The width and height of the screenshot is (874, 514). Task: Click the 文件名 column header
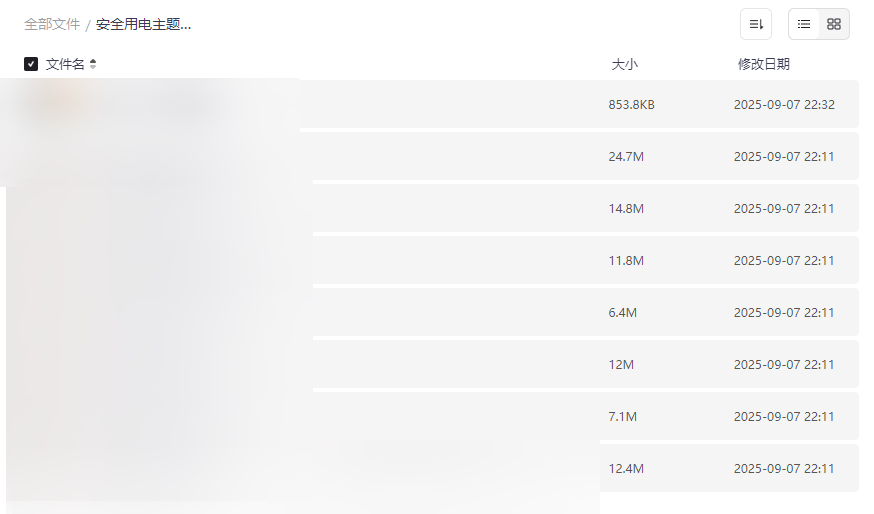click(65, 64)
